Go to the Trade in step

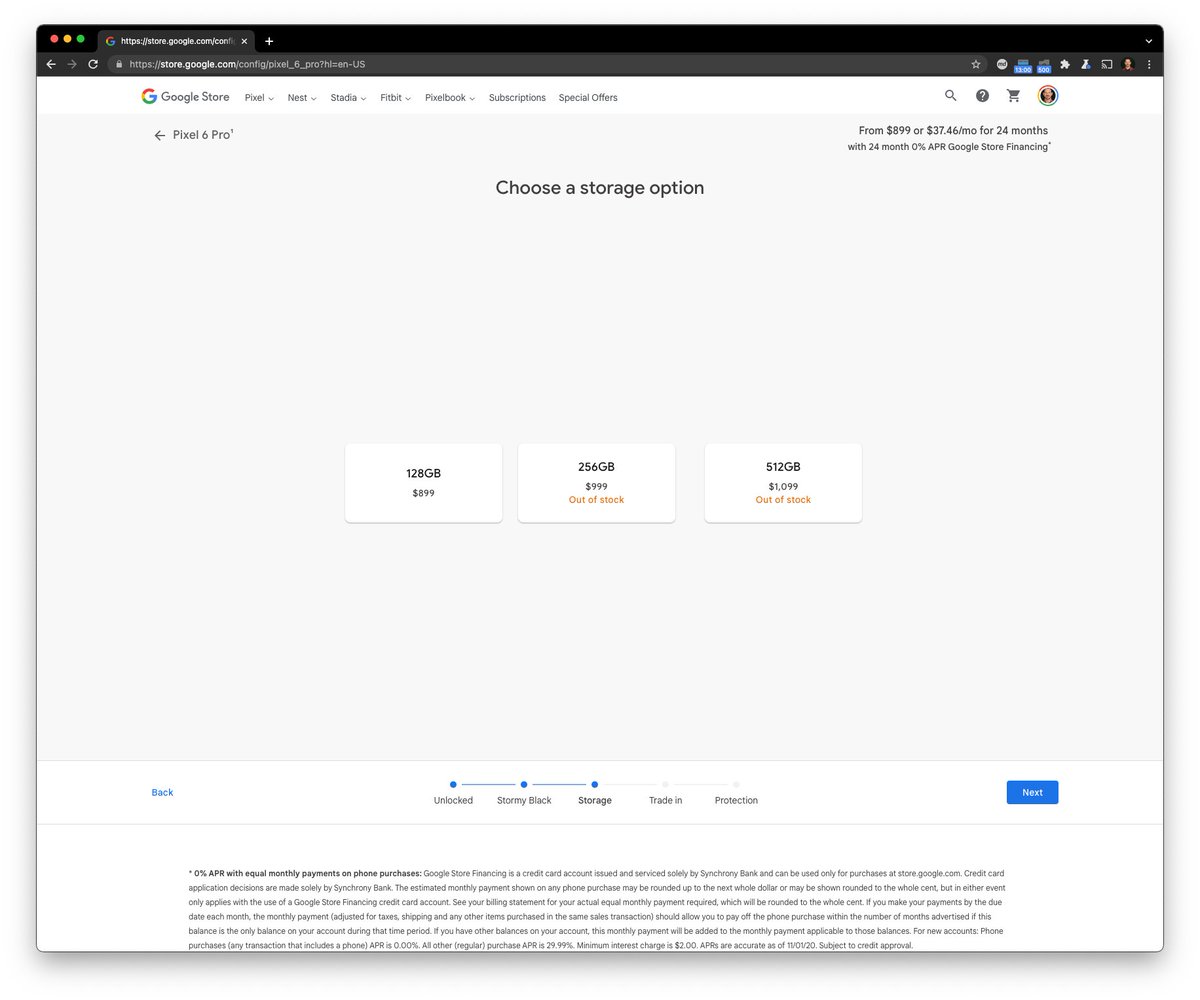coord(665,792)
